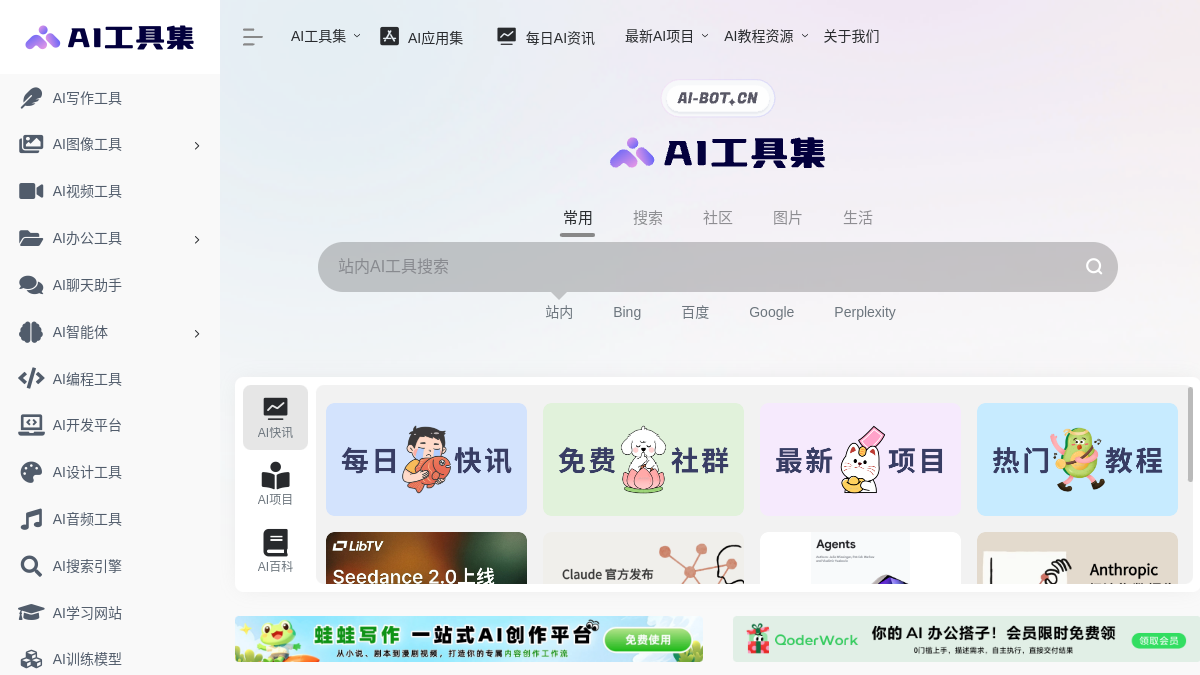The image size is (1200, 675).
Task: Click the AI-BOT.CN badge
Action: tap(718, 98)
